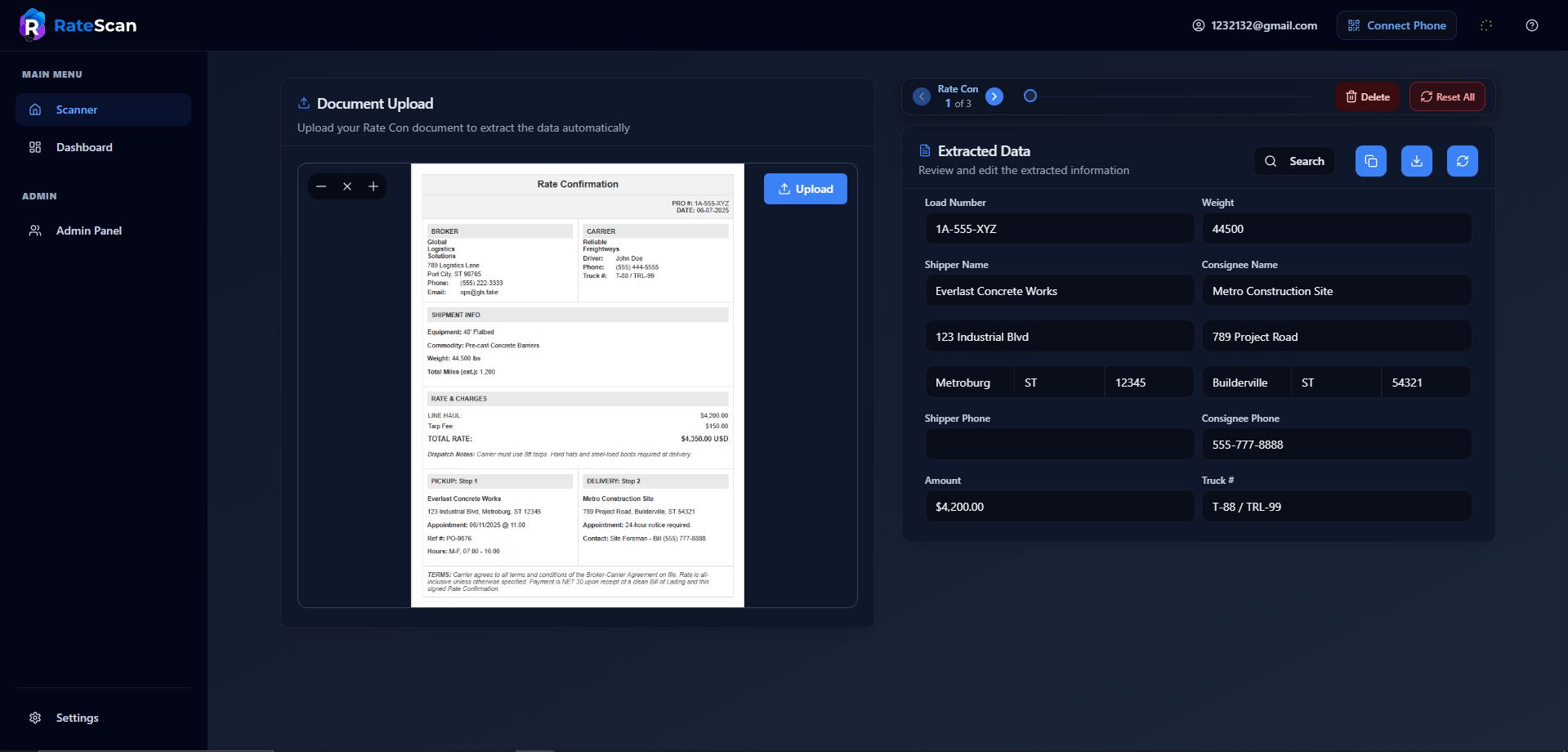
Task: Click the Reset All button
Action: 1447,96
